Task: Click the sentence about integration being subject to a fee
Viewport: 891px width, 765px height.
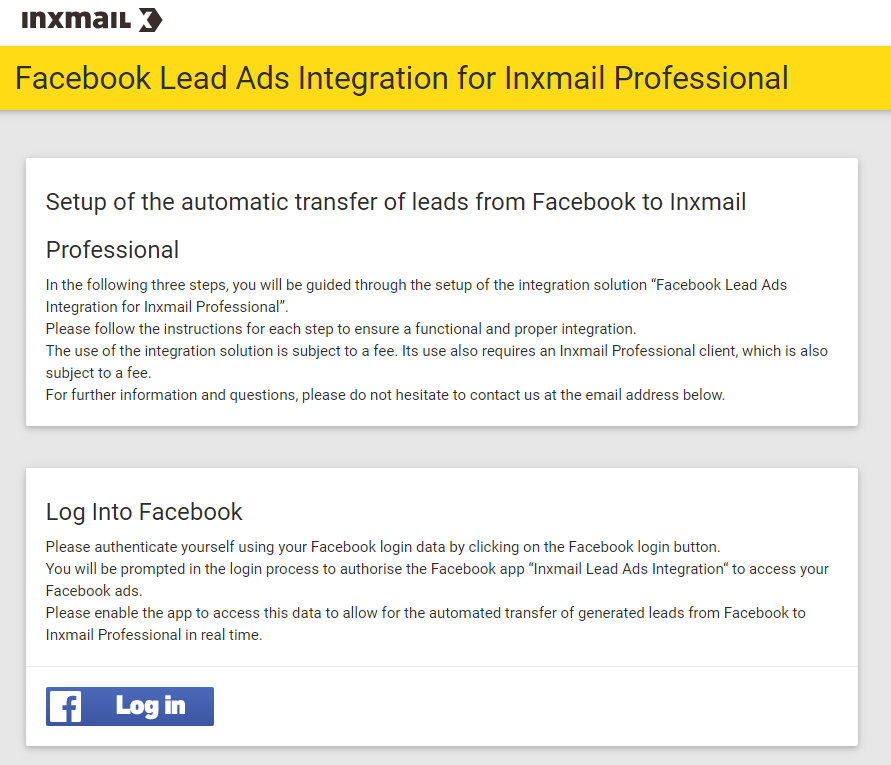Action: (436, 361)
